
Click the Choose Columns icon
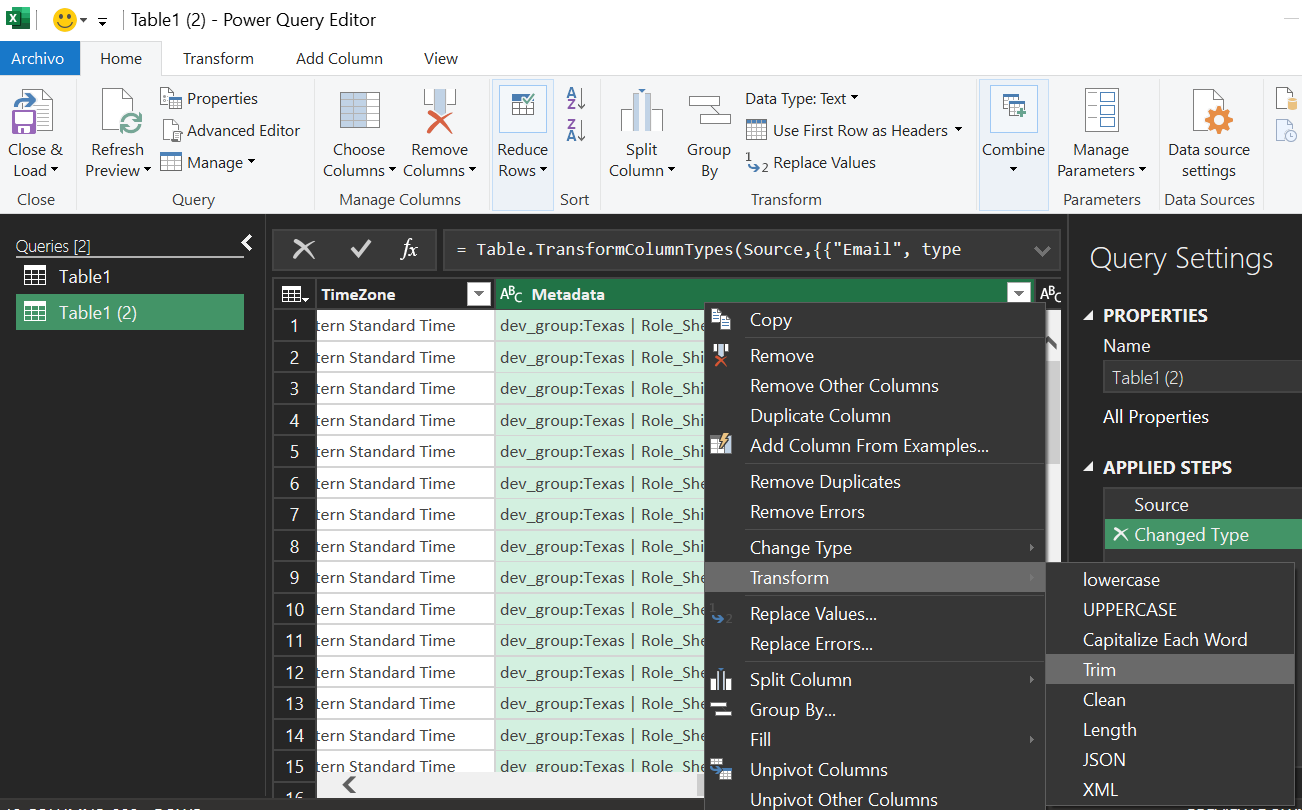[x=359, y=112]
